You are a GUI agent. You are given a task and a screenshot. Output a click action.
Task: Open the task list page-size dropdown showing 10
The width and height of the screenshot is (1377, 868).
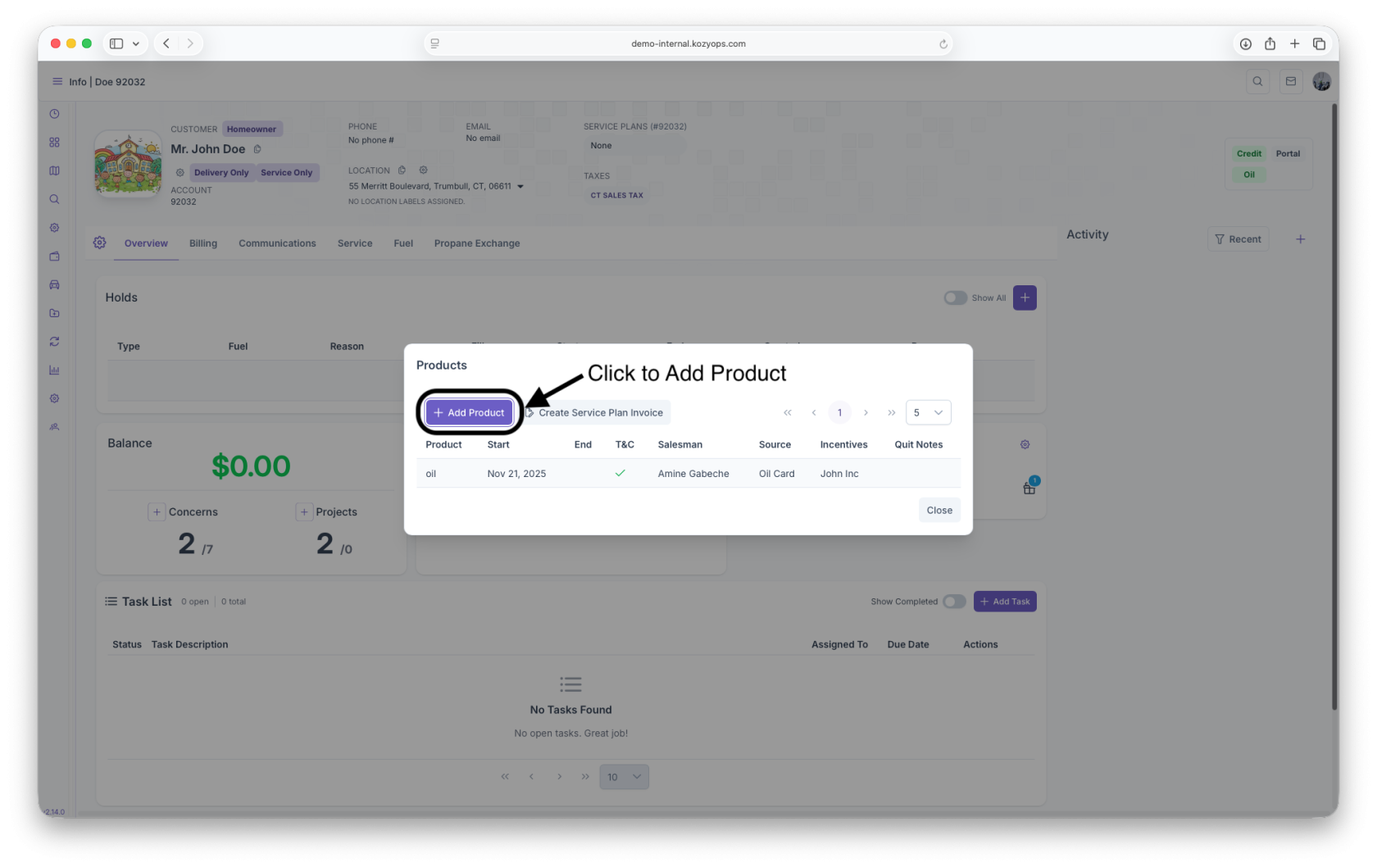tap(624, 777)
